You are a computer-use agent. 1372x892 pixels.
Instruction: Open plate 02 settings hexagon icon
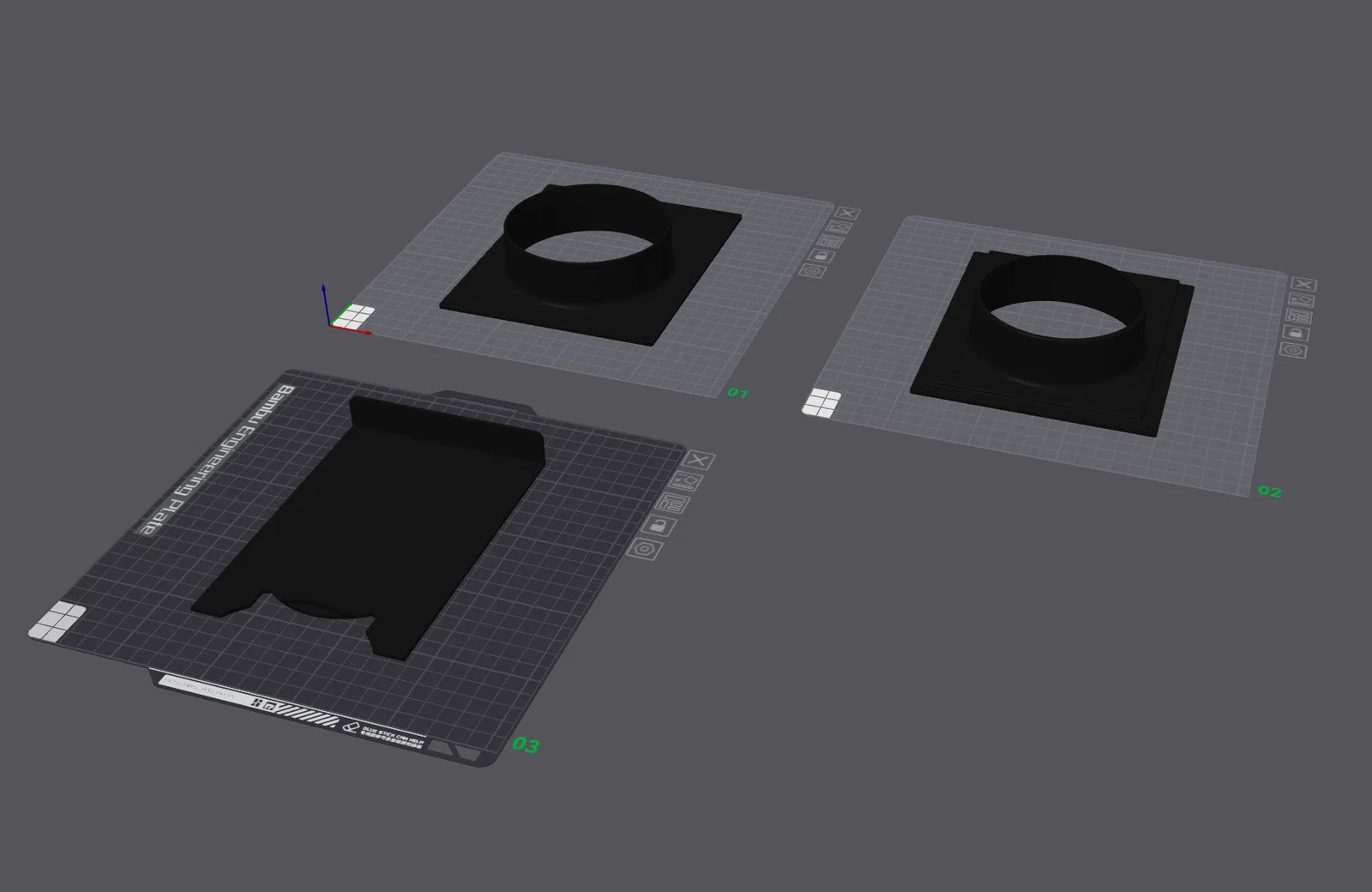pos(1293,350)
